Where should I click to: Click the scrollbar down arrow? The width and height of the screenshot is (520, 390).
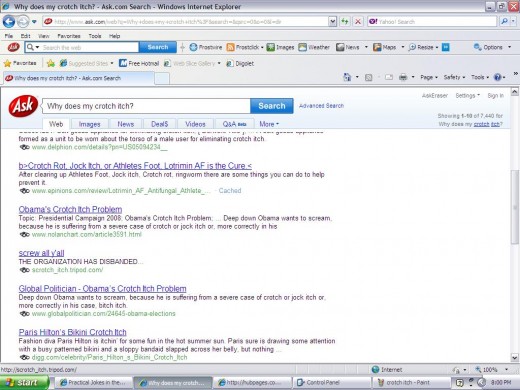pyautogui.click(x=515, y=358)
